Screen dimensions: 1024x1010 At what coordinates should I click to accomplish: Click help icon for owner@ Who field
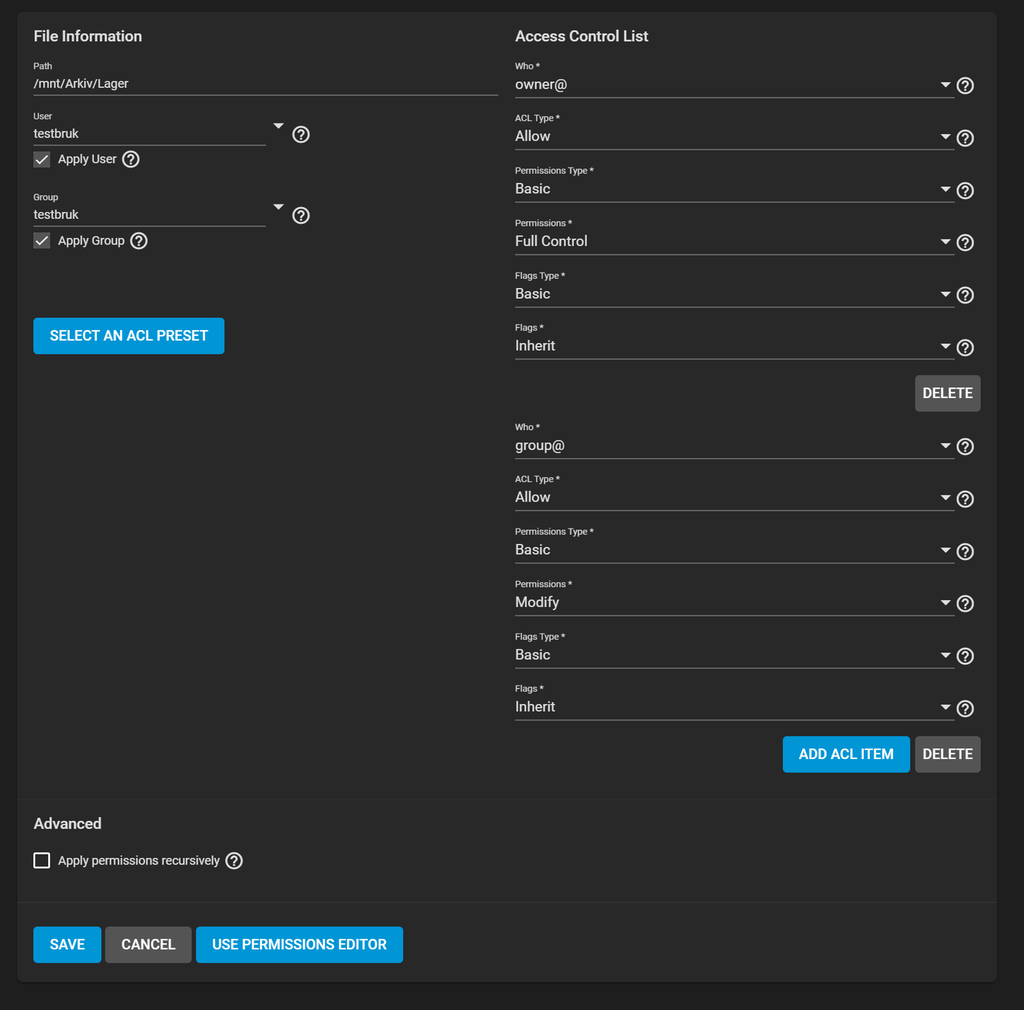point(965,86)
